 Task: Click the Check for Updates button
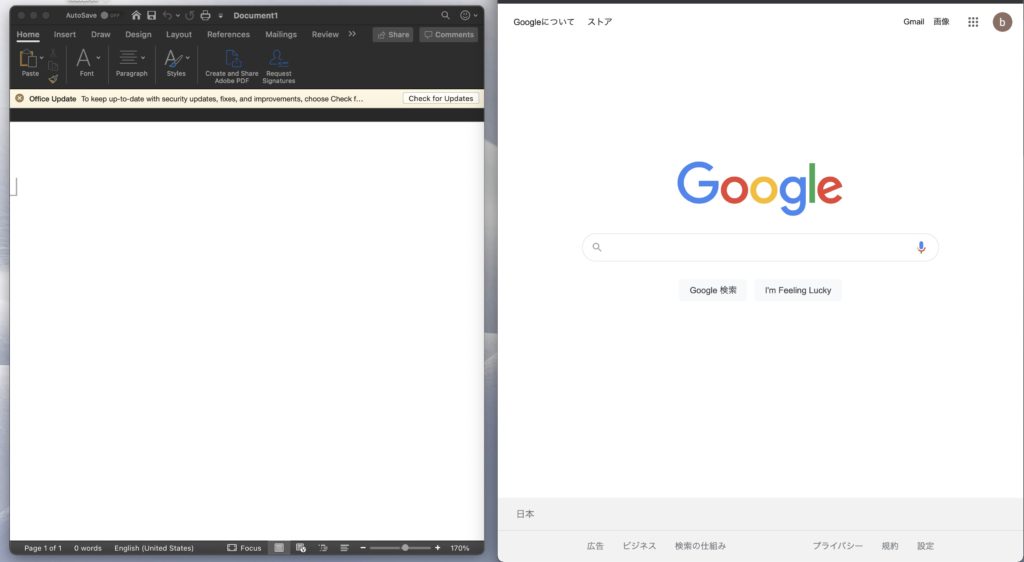[441, 99]
